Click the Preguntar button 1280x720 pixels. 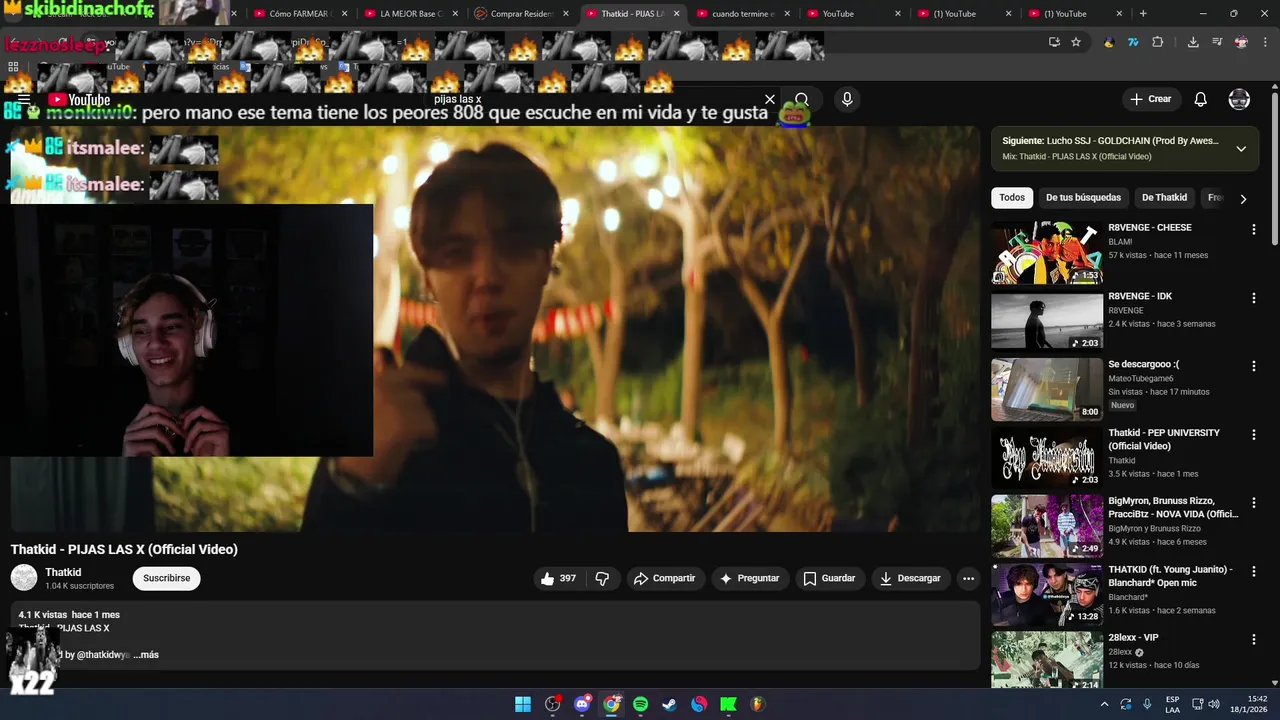pyautogui.click(x=749, y=578)
